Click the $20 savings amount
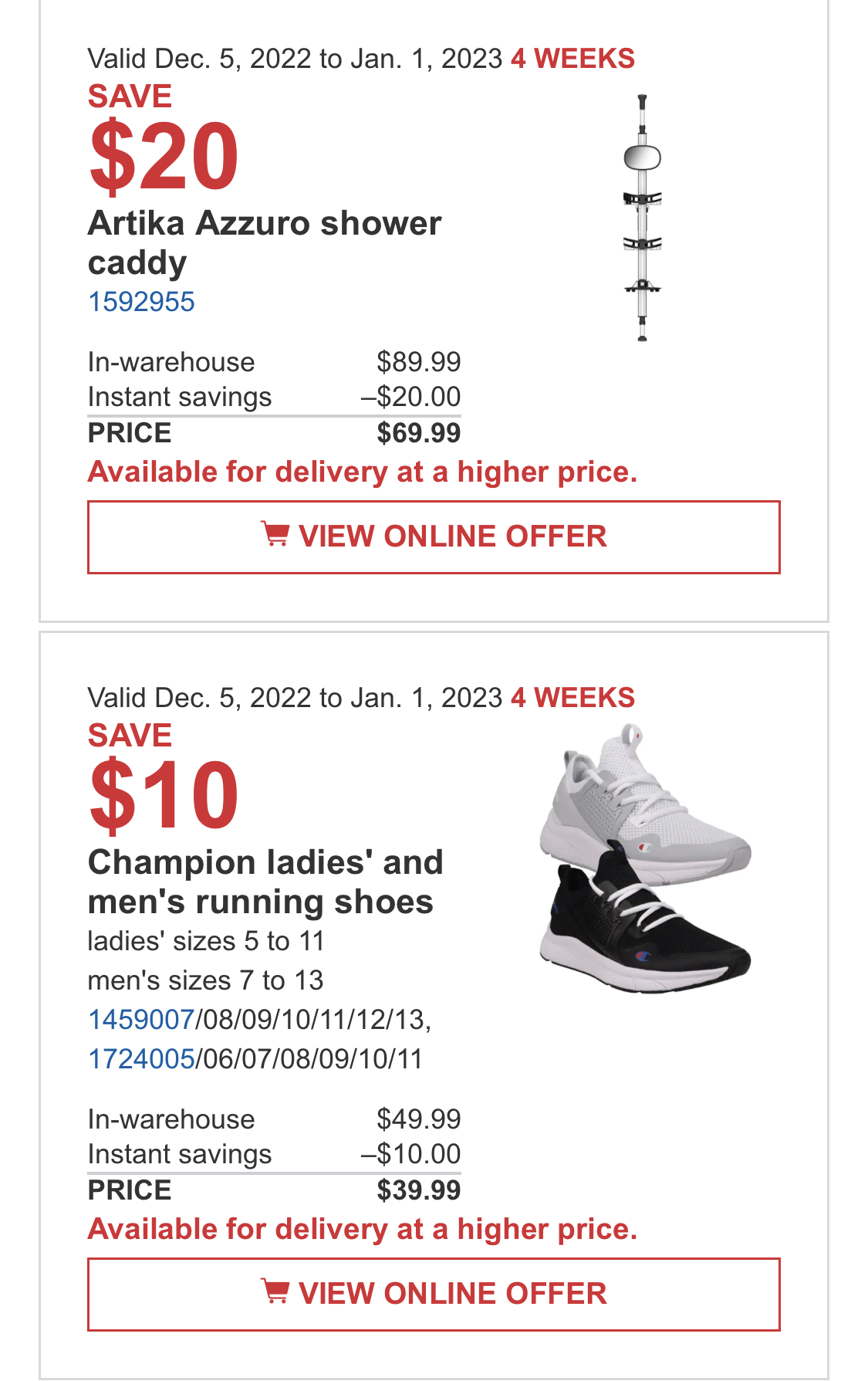 point(164,157)
